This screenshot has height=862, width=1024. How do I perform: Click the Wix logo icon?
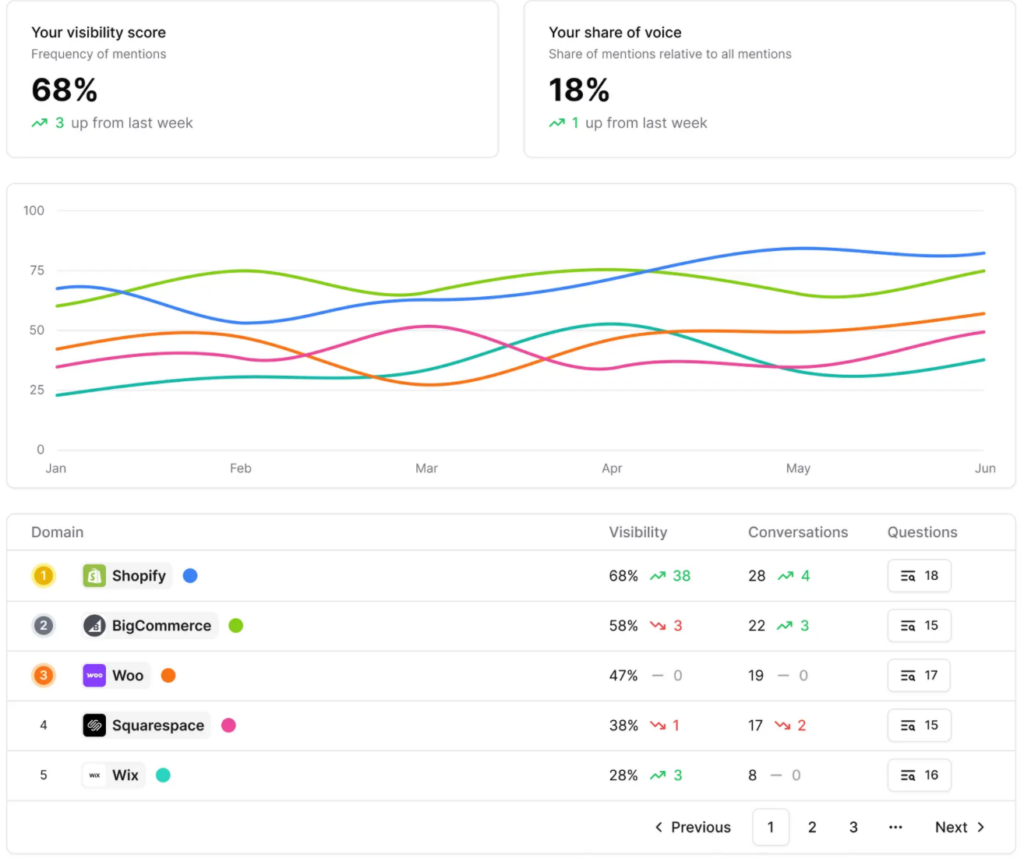(x=95, y=775)
